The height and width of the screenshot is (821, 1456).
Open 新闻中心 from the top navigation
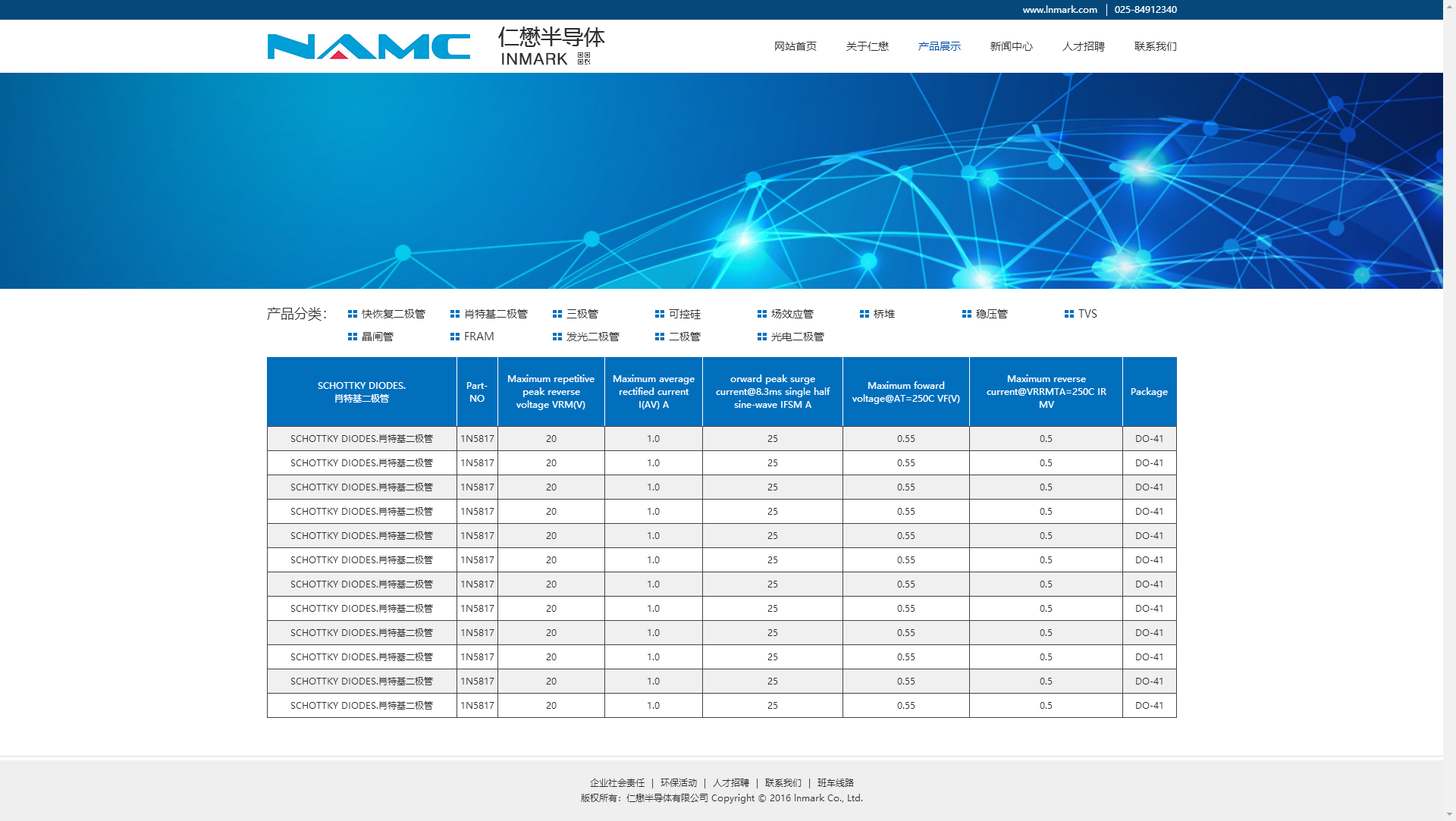1011,46
